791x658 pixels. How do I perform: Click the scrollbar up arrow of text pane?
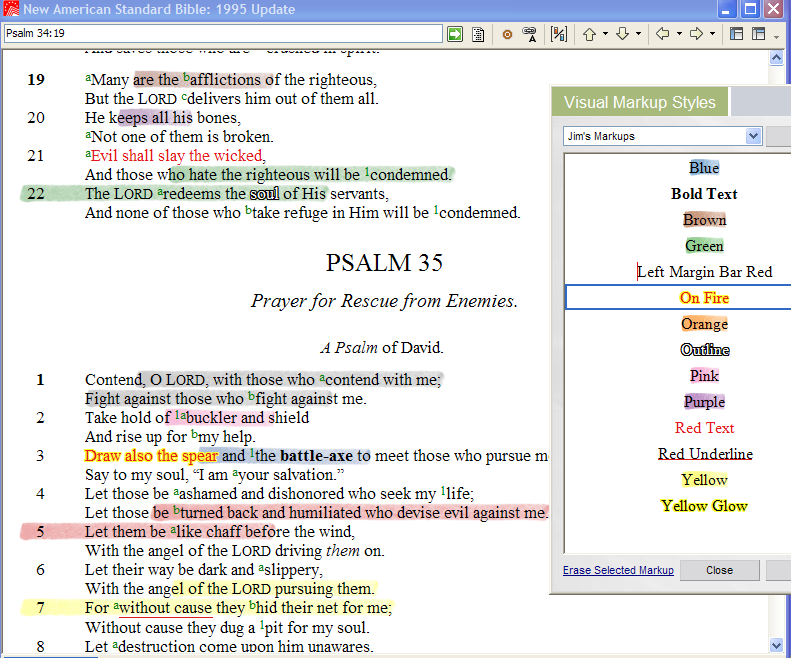click(776, 59)
